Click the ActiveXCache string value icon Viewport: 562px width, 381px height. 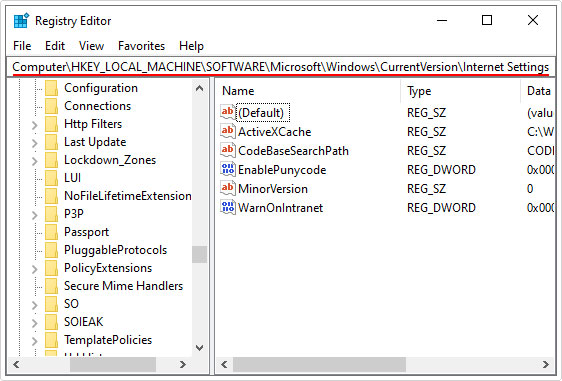[228, 131]
